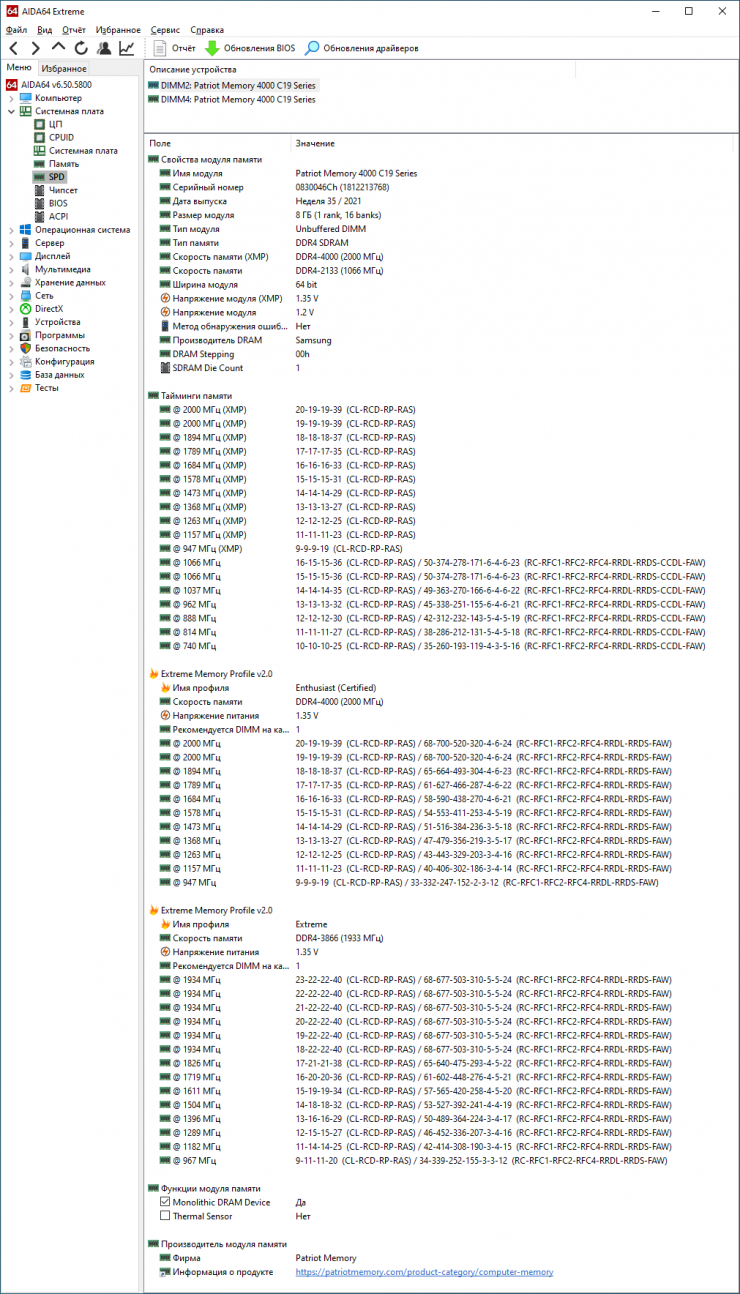Expand the Дисплей tree node
This screenshot has height=1294, width=740.
point(12,256)
